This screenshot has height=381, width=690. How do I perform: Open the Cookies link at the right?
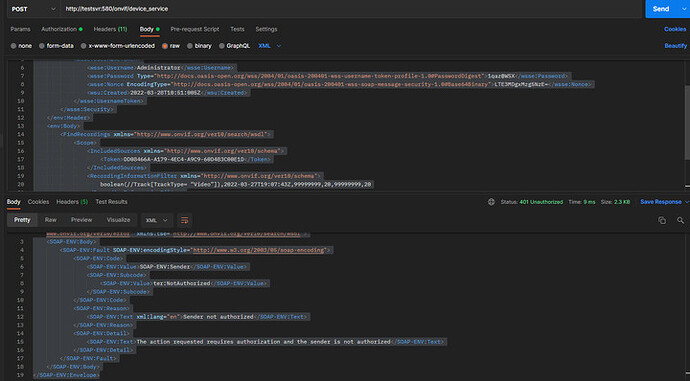click(x=675, y=29)
